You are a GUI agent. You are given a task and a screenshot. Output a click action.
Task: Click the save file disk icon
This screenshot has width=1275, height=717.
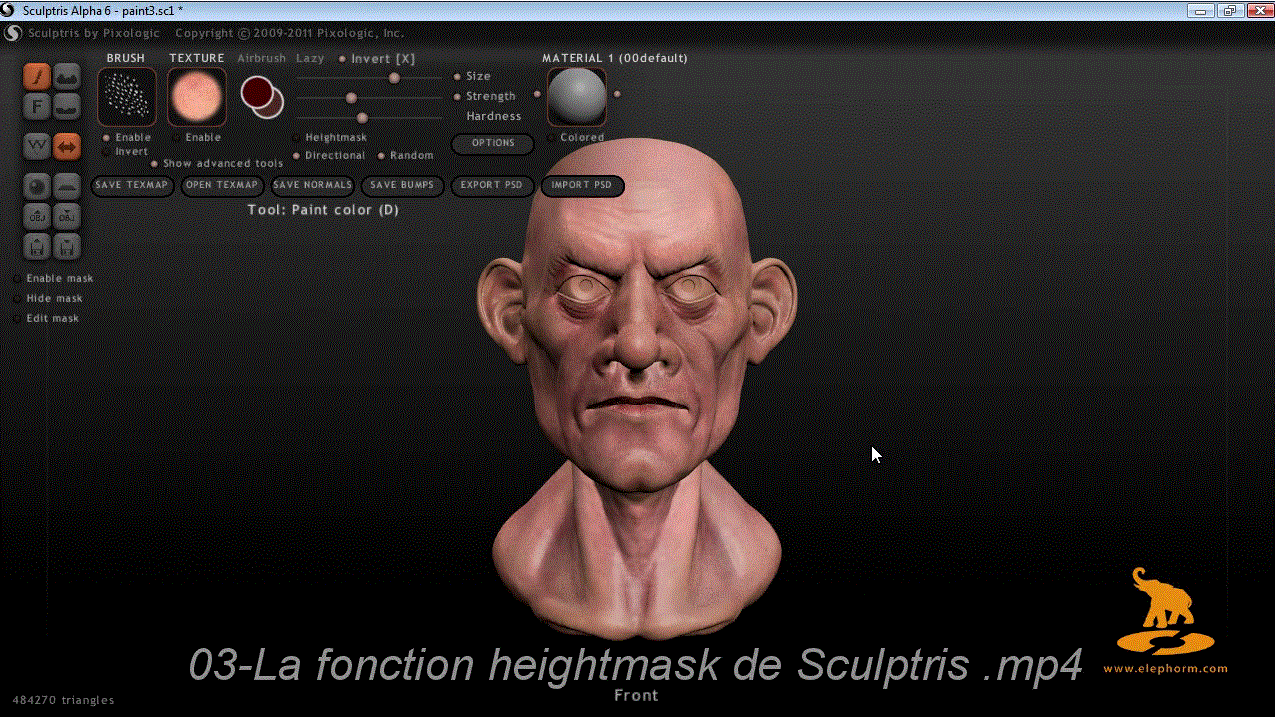coord(67,244)
